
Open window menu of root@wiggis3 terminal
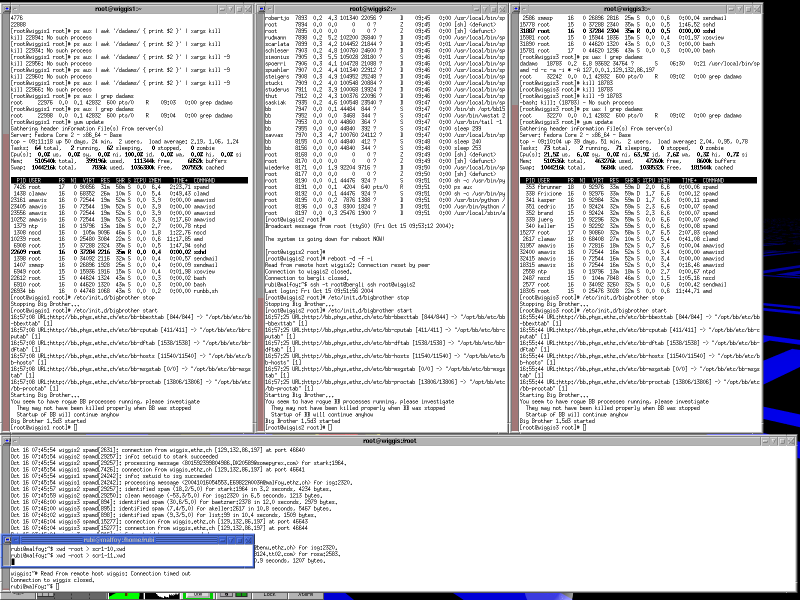(x=524, y=9)
